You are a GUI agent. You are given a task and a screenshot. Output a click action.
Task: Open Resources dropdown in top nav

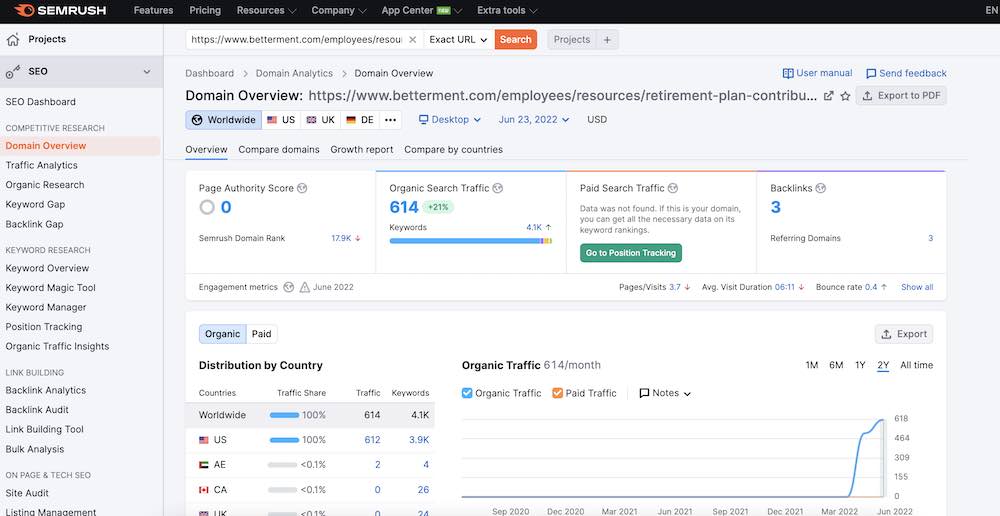(267, 10)
